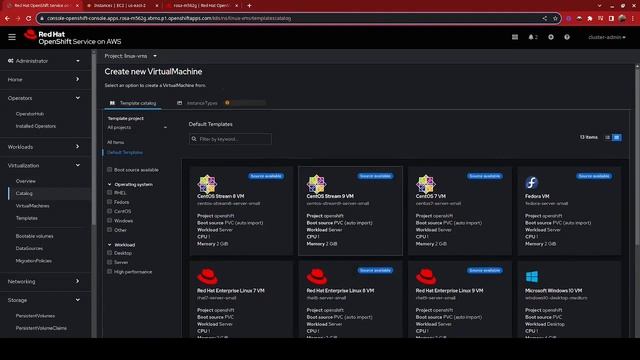Reload the browser page
The image size is (640, 360).
coord(28,18)
